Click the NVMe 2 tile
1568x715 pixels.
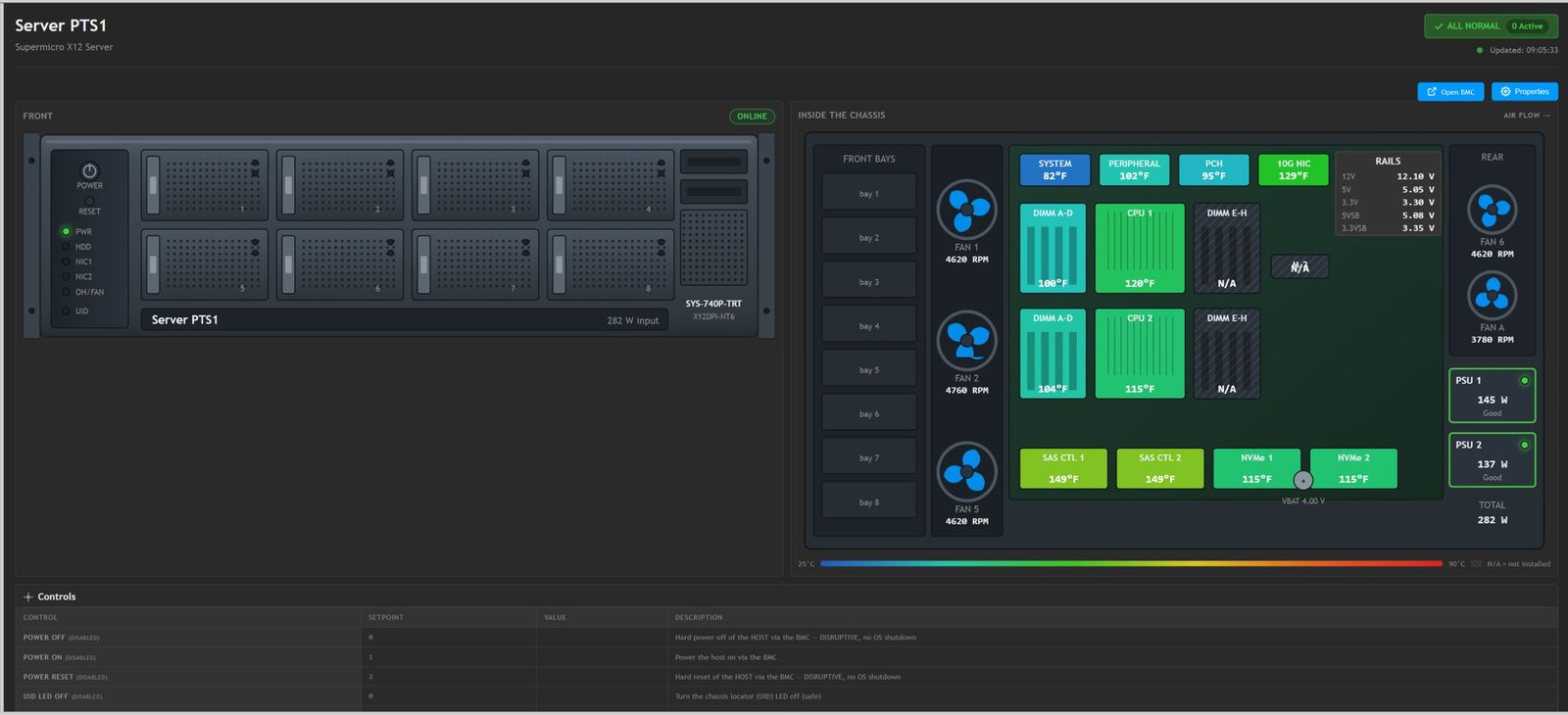[x=1353, y=468]
